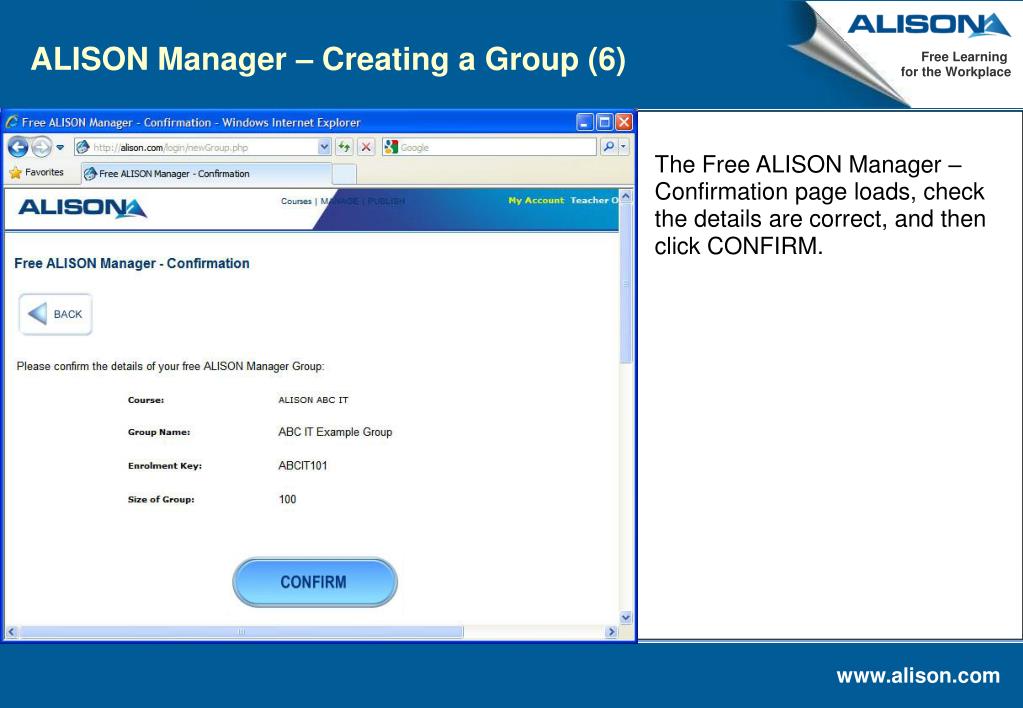Screen dimensions: 1023x708
Task: Click the address bar URL field
Action: 196,147
